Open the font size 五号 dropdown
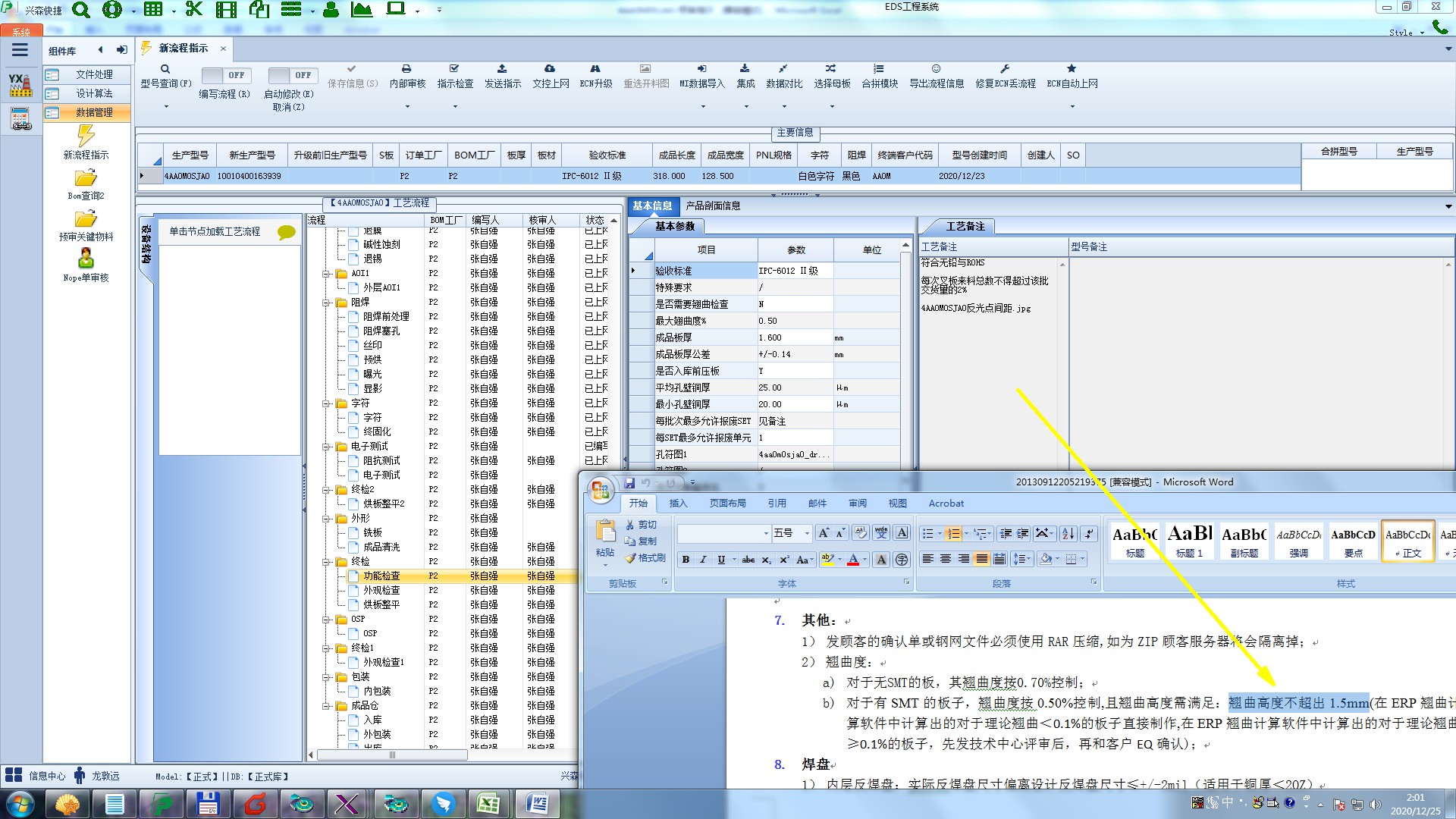Screen dimensions: 1456x819 click(807, 533)
